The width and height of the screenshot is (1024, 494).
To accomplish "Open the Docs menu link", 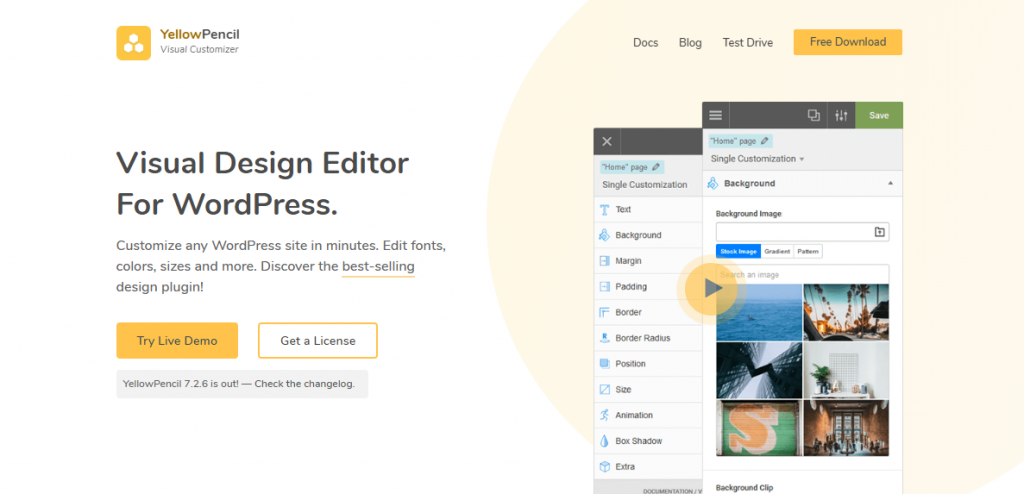I will (x=646, y=42).
